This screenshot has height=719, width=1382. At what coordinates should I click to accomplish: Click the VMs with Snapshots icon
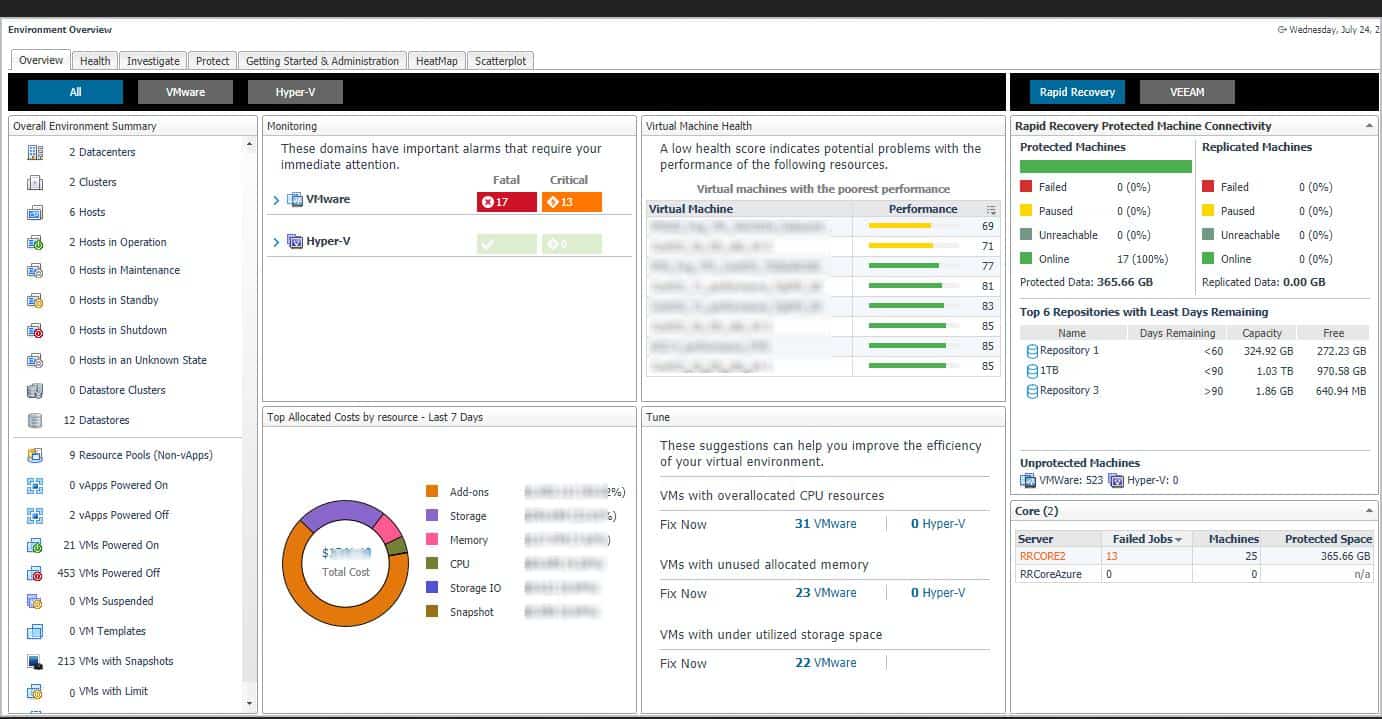pyautogui.click(x=35, y=661)
